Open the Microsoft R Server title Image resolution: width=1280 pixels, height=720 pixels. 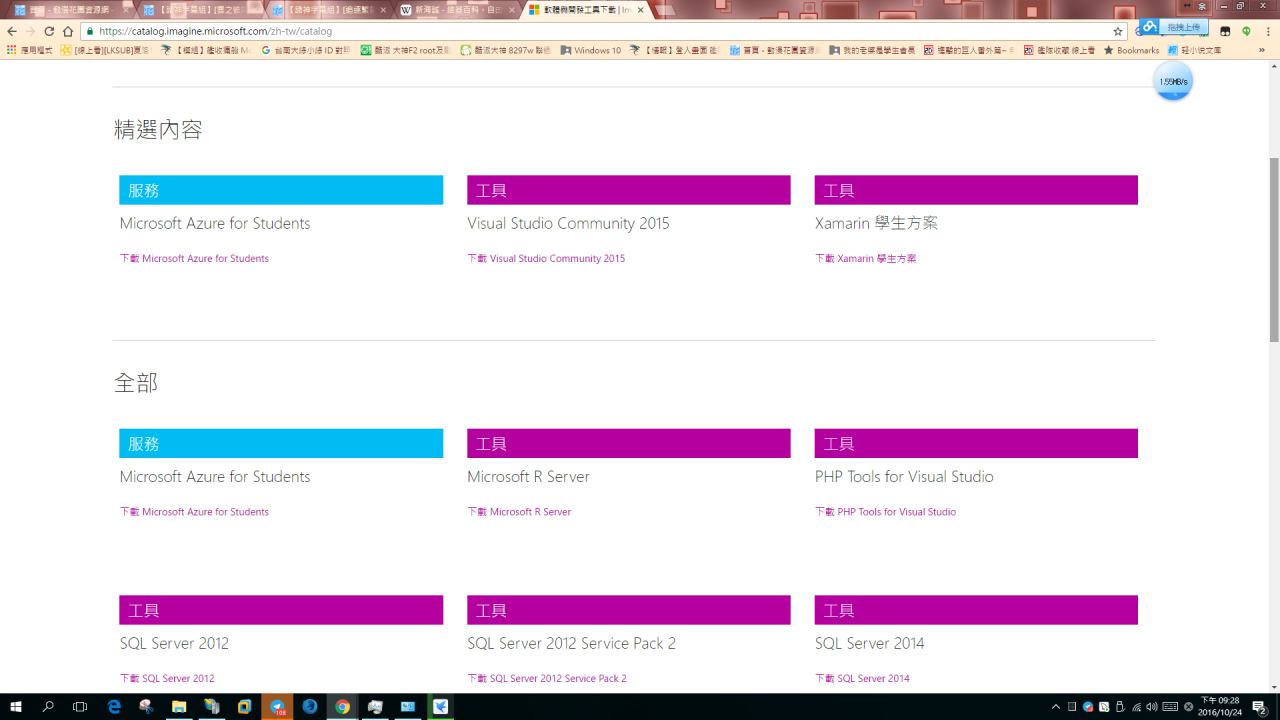point(528,477)
